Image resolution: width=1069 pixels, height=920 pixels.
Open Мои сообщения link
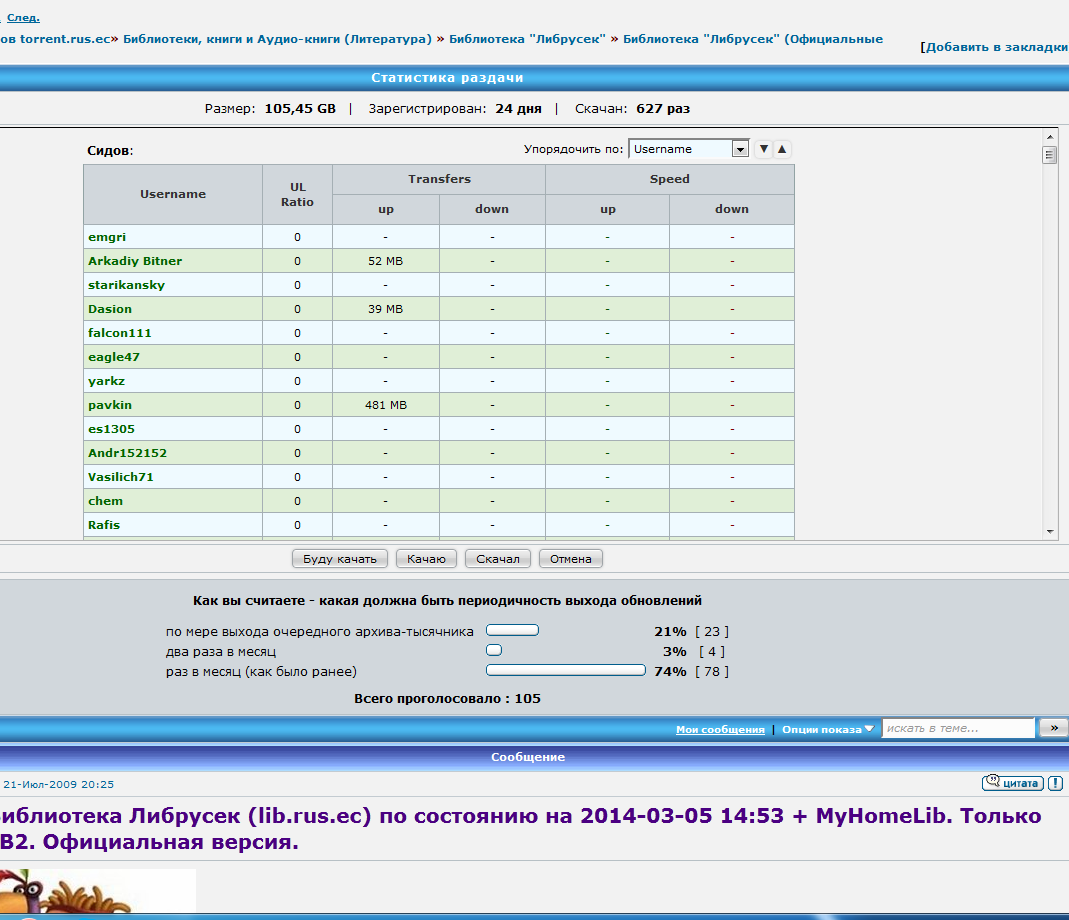click(720, 729)
